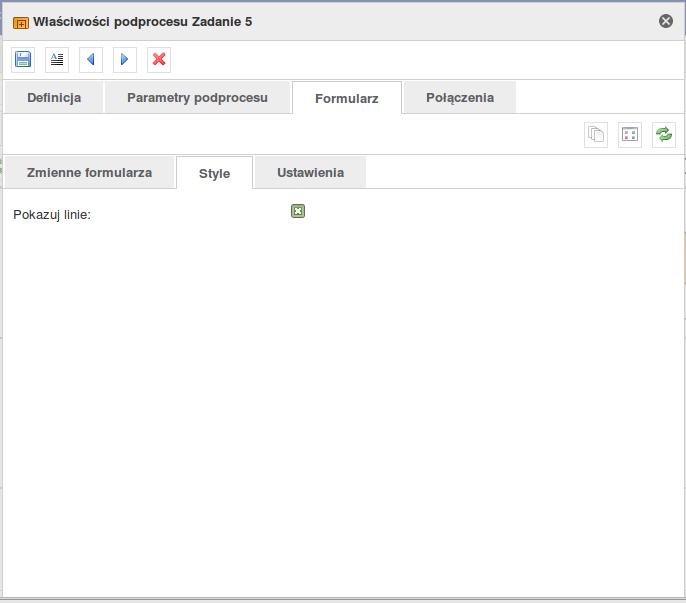
Task: Open the Parametry podprocesu tab
Action: click(197, 98)
